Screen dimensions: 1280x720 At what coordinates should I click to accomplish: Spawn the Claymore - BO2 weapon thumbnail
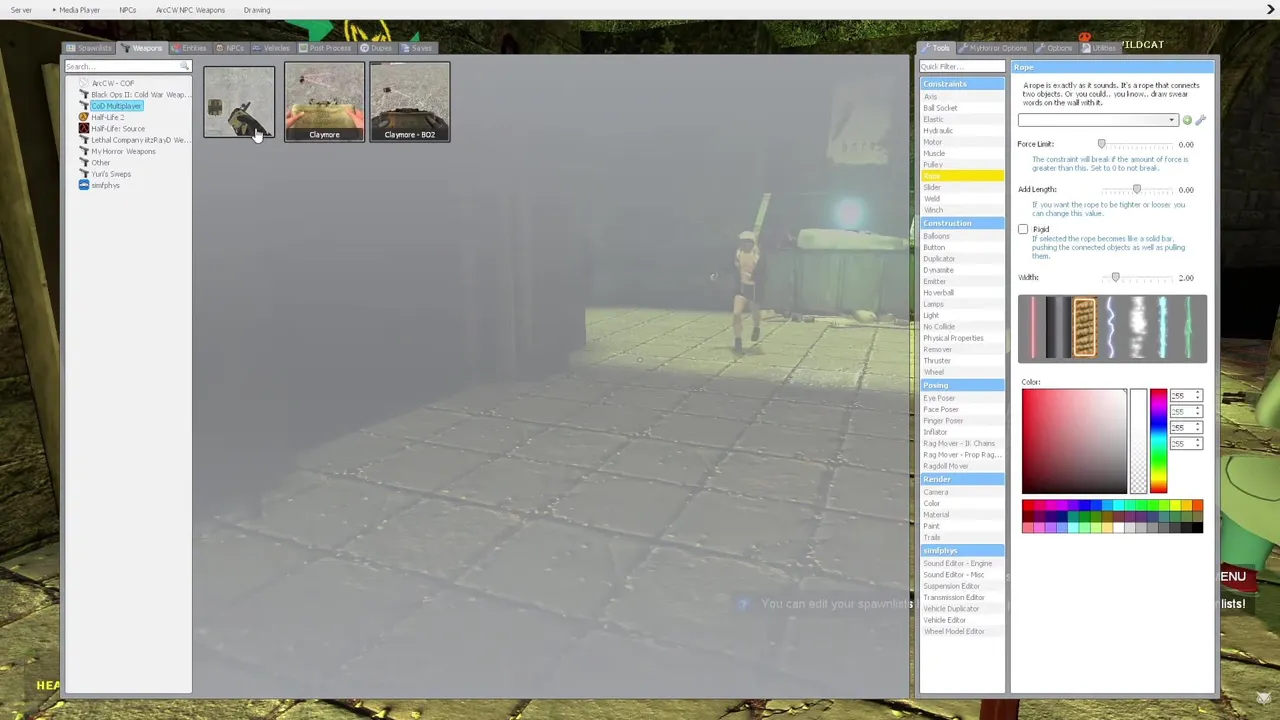[x=409, y=102]
